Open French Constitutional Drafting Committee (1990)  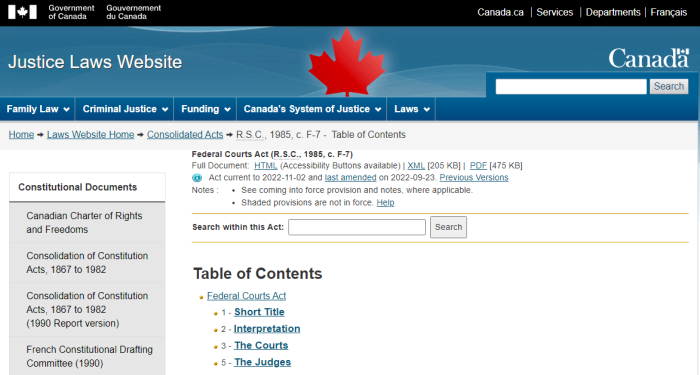[x=87, y=356]
